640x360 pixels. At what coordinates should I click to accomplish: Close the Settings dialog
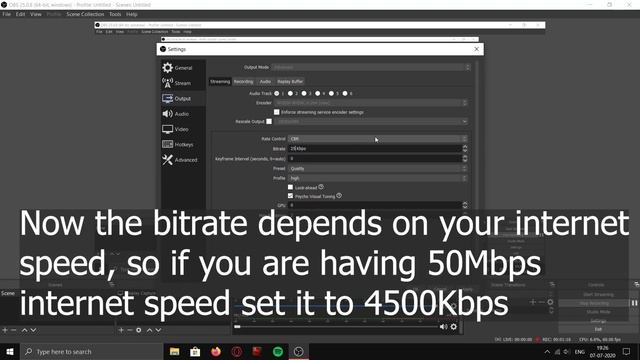[x=476, y=49]
